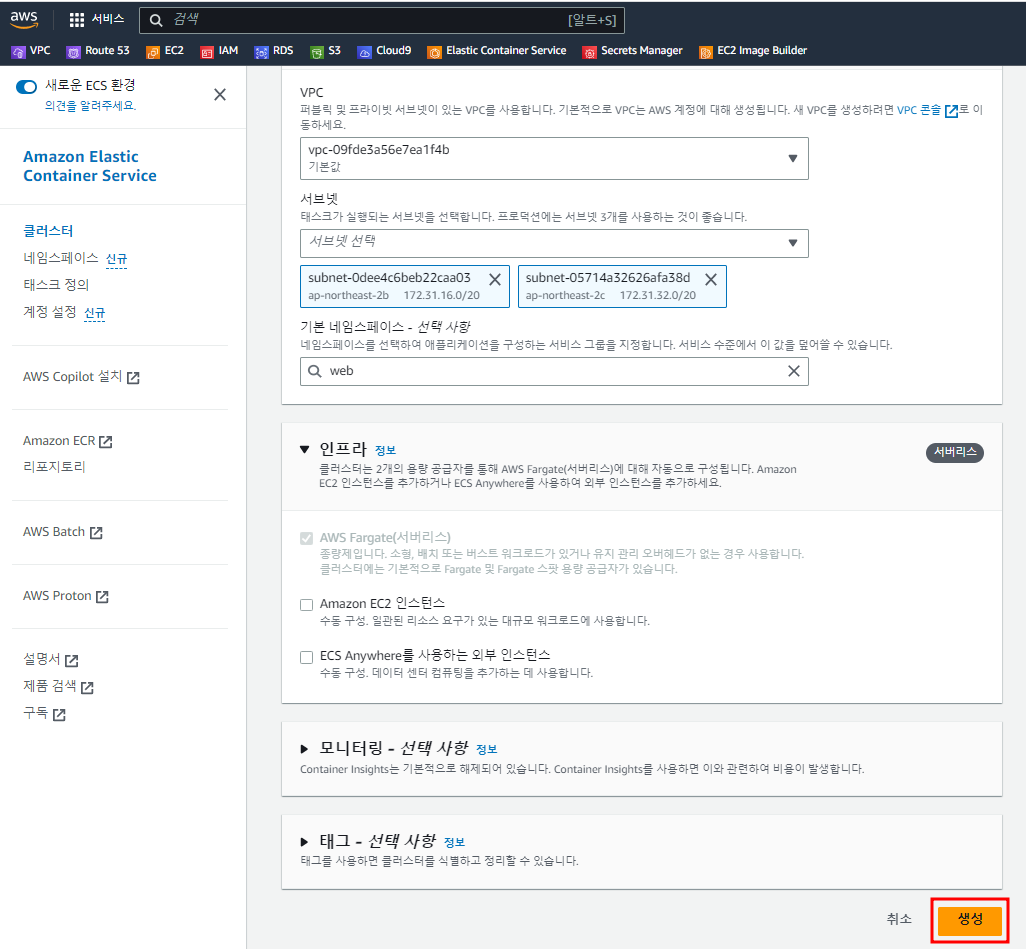The height and width of the screenshot is (949, 1026).
Task: Open the RDS shortcut icon
Action: [x=261, y=52]
